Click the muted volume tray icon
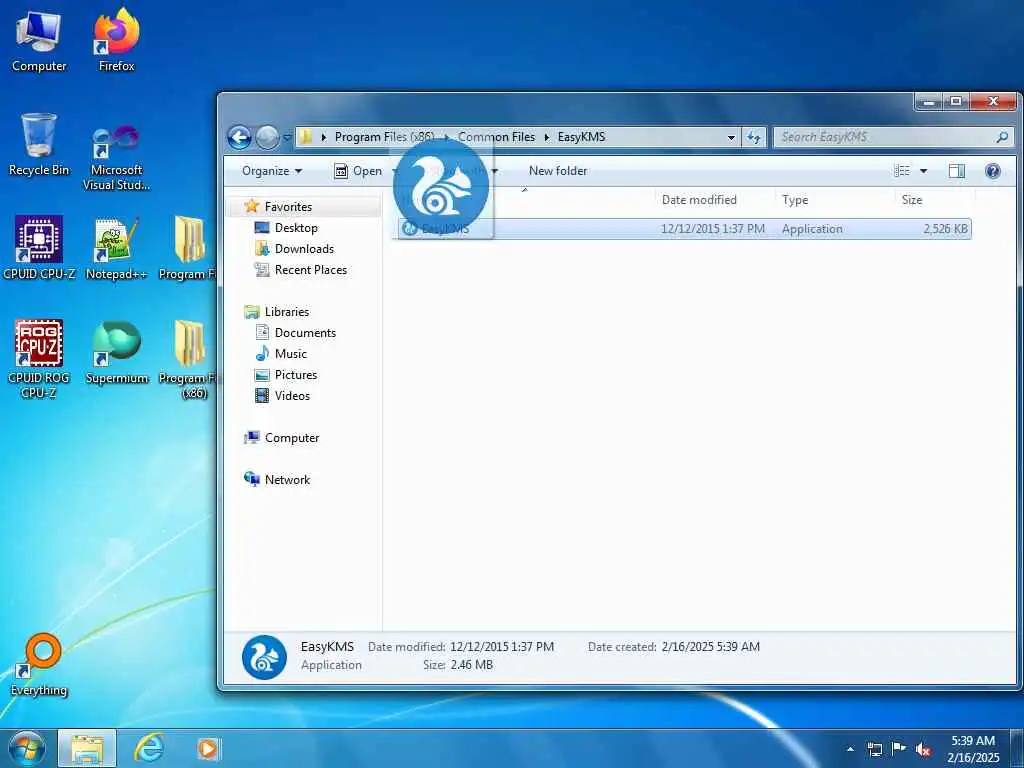 pos(923,749)
